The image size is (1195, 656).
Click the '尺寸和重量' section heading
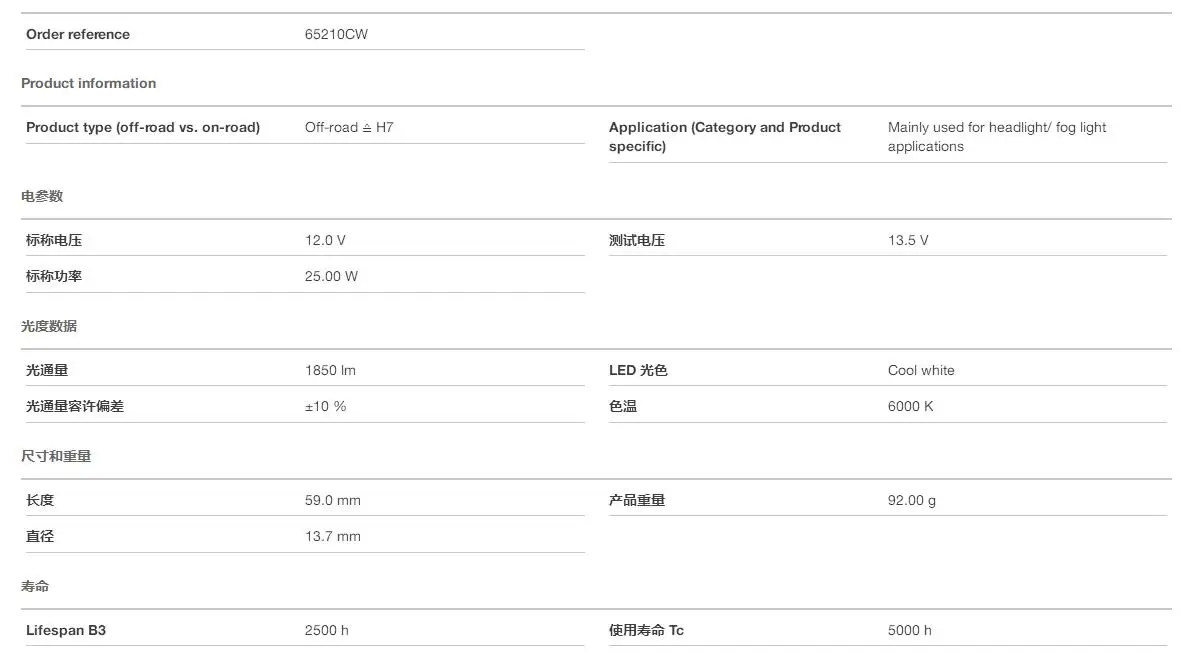tap(56, 456)
